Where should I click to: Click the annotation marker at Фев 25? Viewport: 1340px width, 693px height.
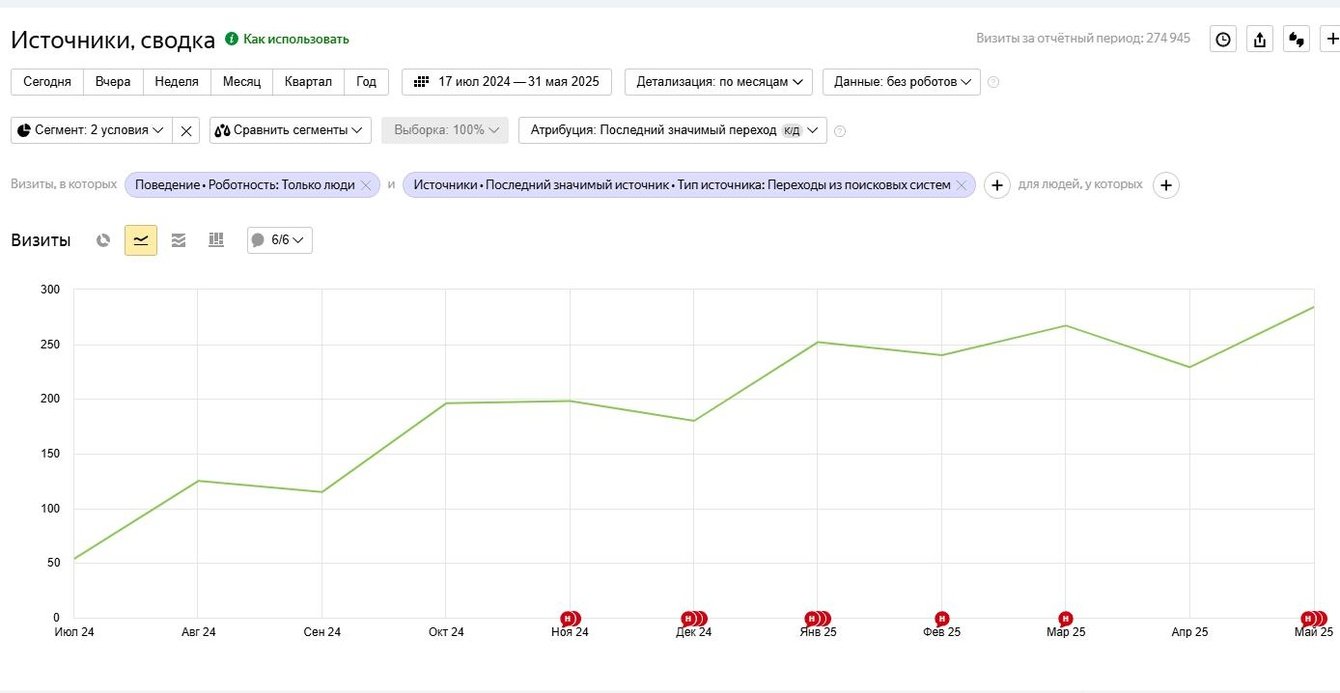[942, 619]
